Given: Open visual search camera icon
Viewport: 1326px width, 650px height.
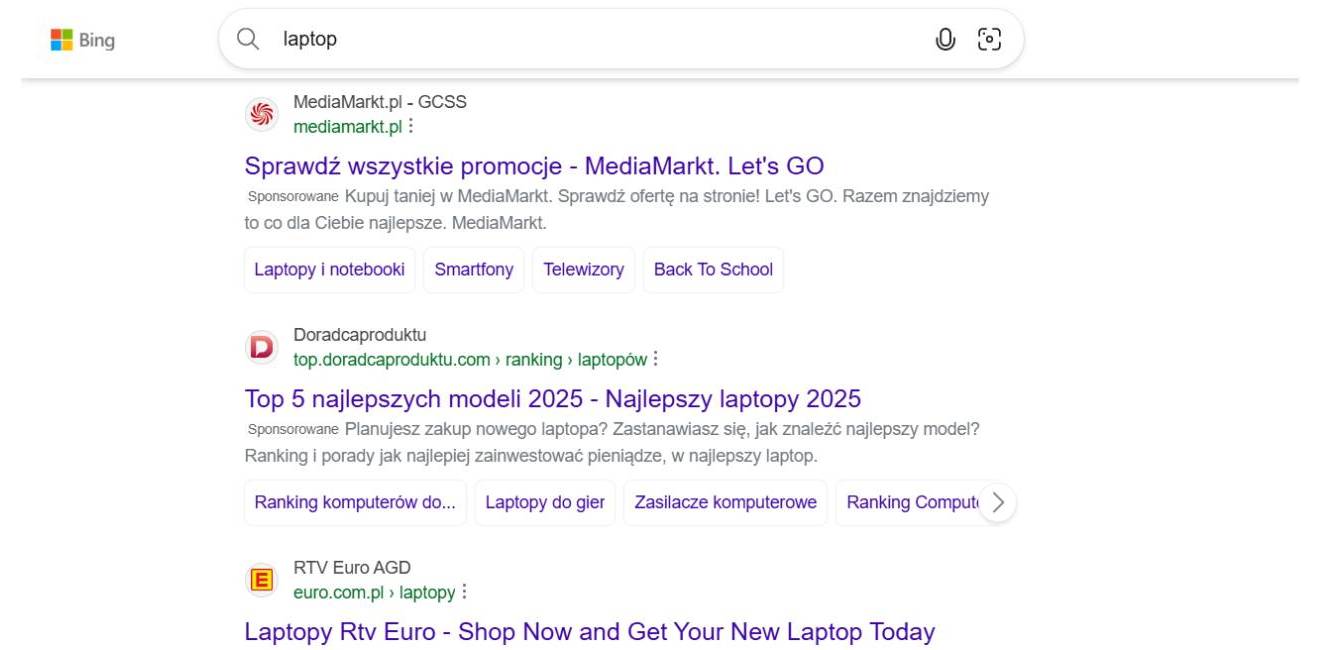Looking at the screenshot, I should pos(989,39).
